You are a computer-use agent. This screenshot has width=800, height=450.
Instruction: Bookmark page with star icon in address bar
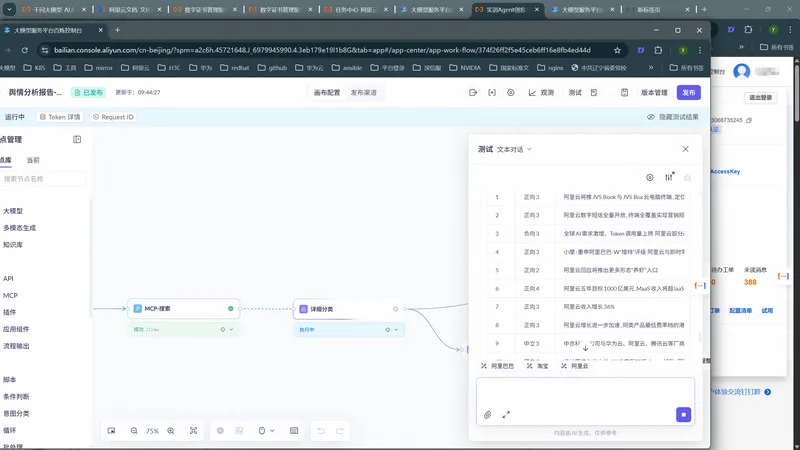(x=617, y=50)
